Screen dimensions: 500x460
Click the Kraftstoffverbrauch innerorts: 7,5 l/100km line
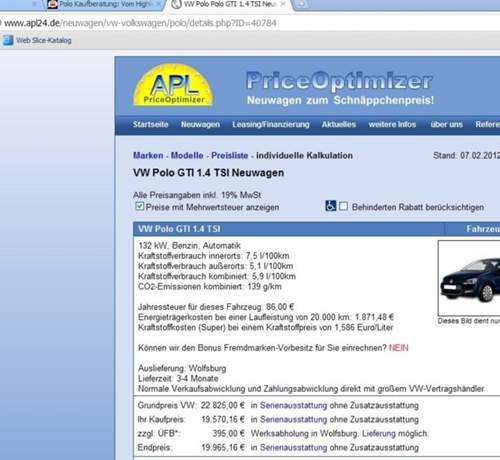click(214, 256)
